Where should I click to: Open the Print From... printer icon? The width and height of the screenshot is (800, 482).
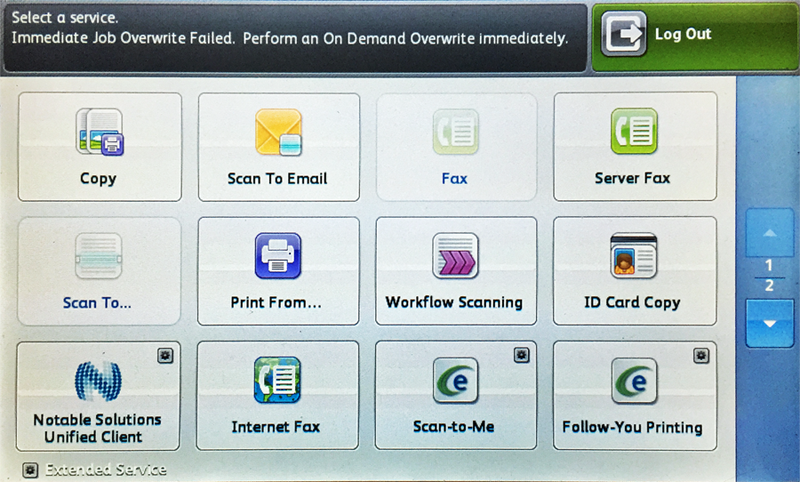point(277,256)
